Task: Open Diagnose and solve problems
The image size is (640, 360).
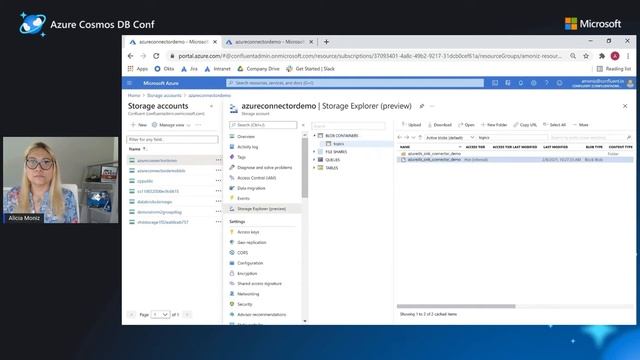Action: pos(264,167)
